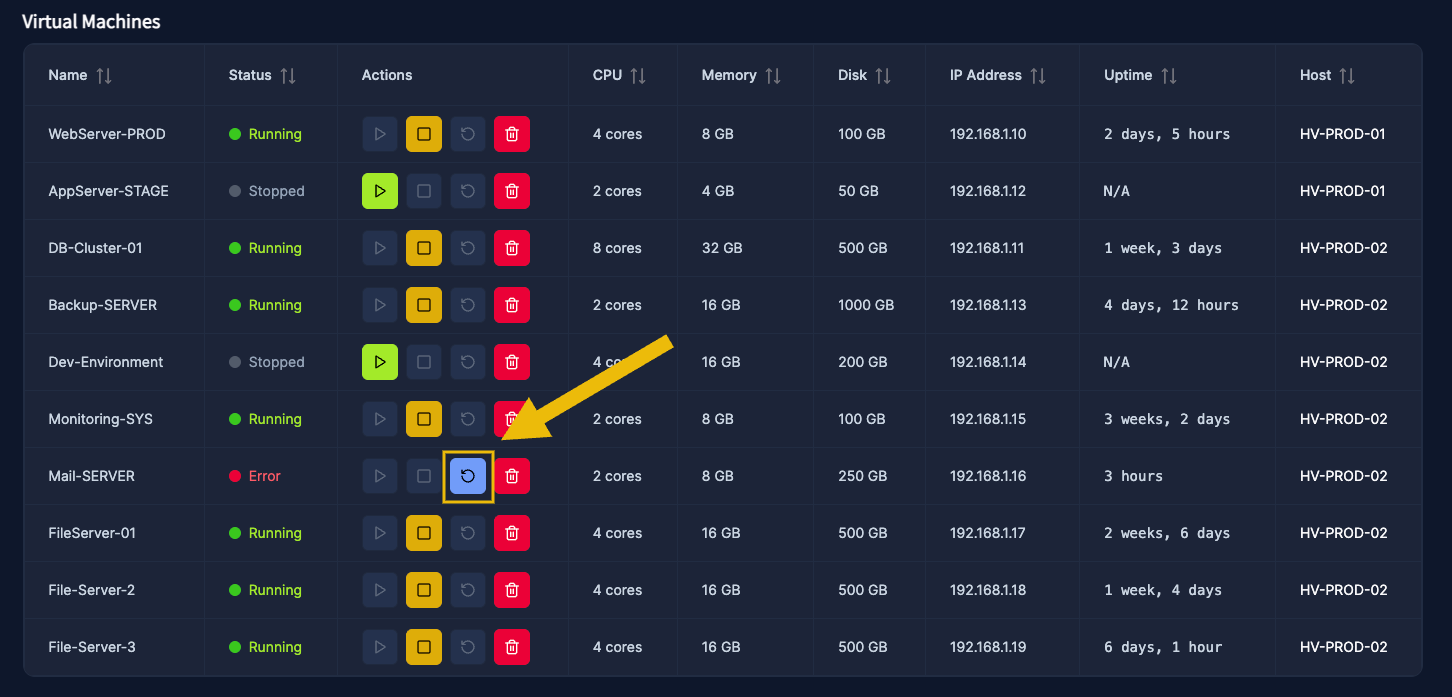Delete the Mail-SERVER virtual machine
Screen dimensions: 1452x697
(x=512, y=476)
